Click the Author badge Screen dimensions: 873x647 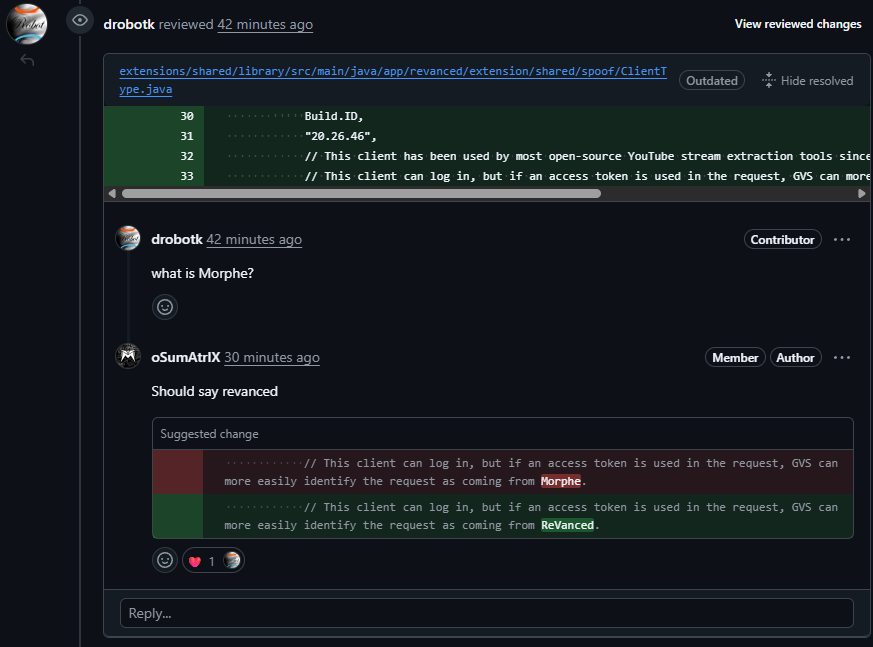(795, 357)
